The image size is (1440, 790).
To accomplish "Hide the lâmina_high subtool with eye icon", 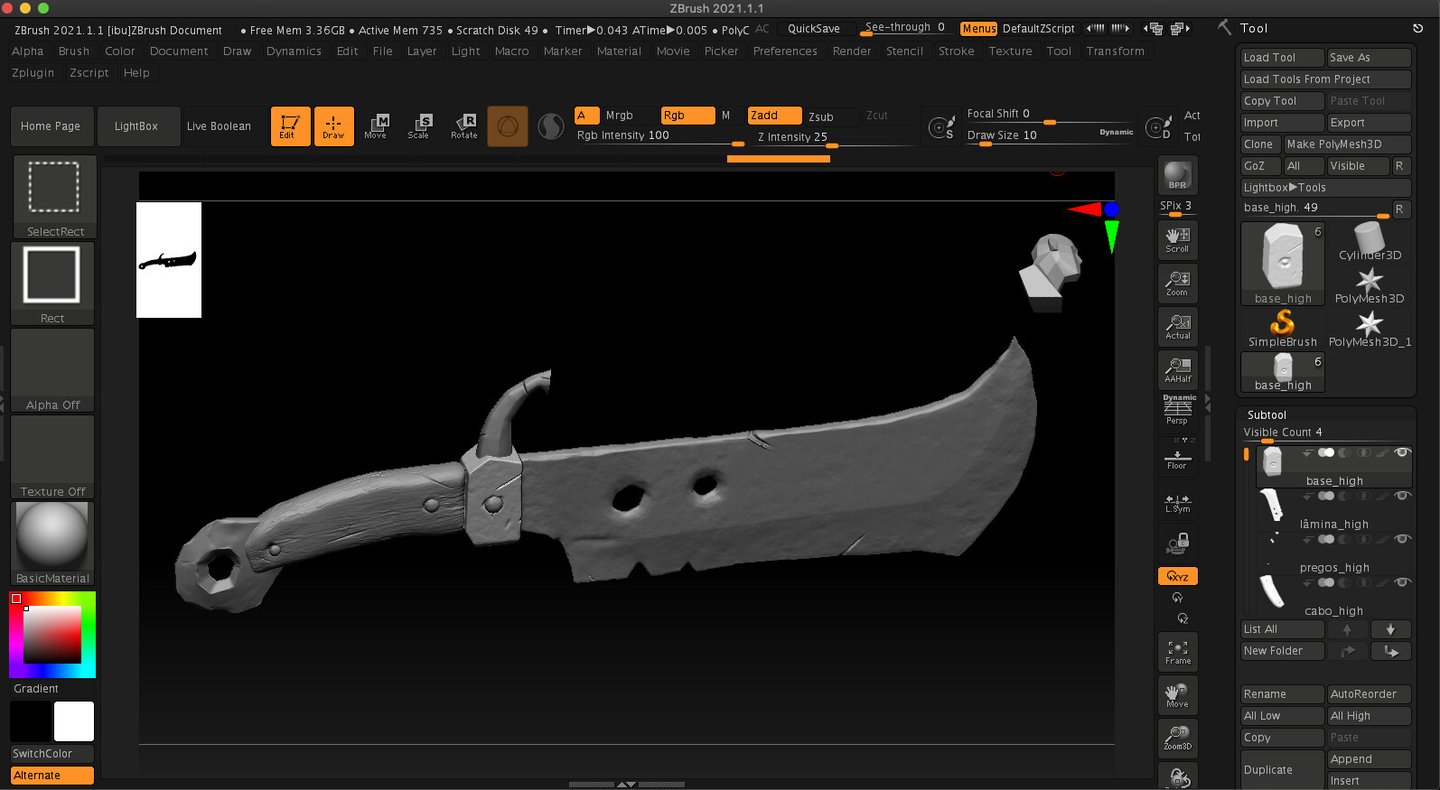I will [1403, 496].
